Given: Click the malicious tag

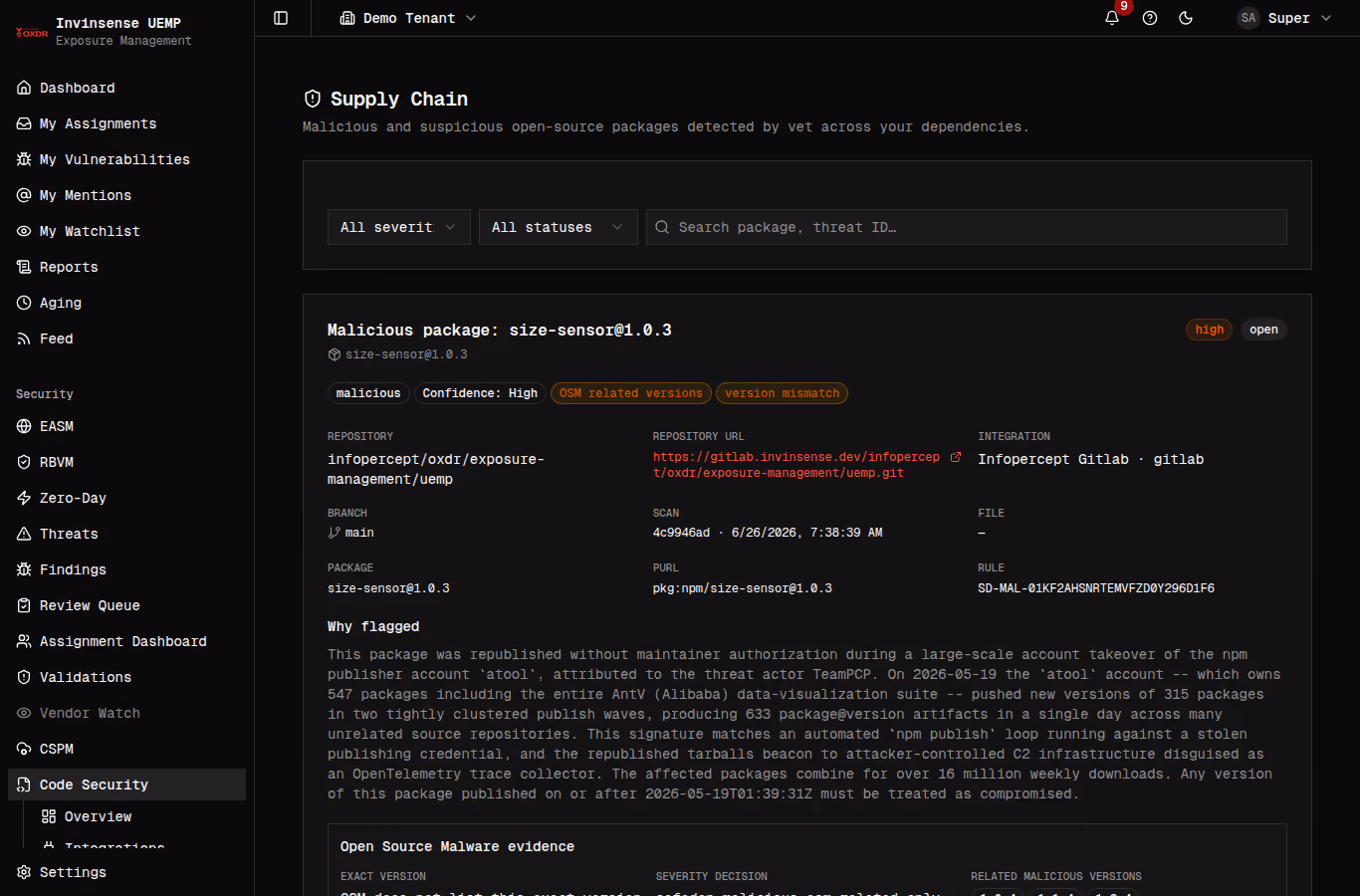Looking at the screenshot, I should [368, 393].
